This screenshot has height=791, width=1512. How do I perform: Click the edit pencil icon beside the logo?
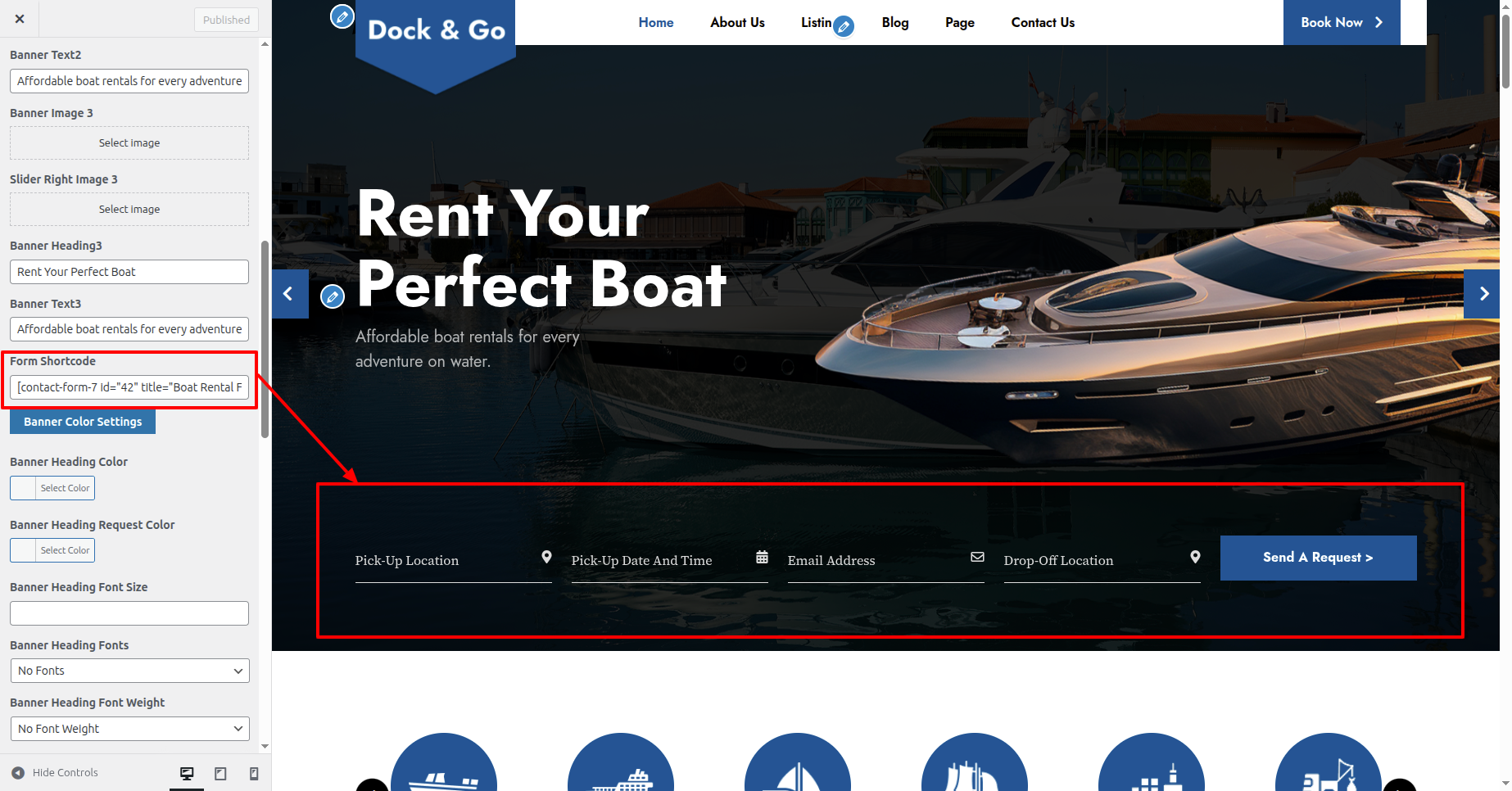[342, 16]
